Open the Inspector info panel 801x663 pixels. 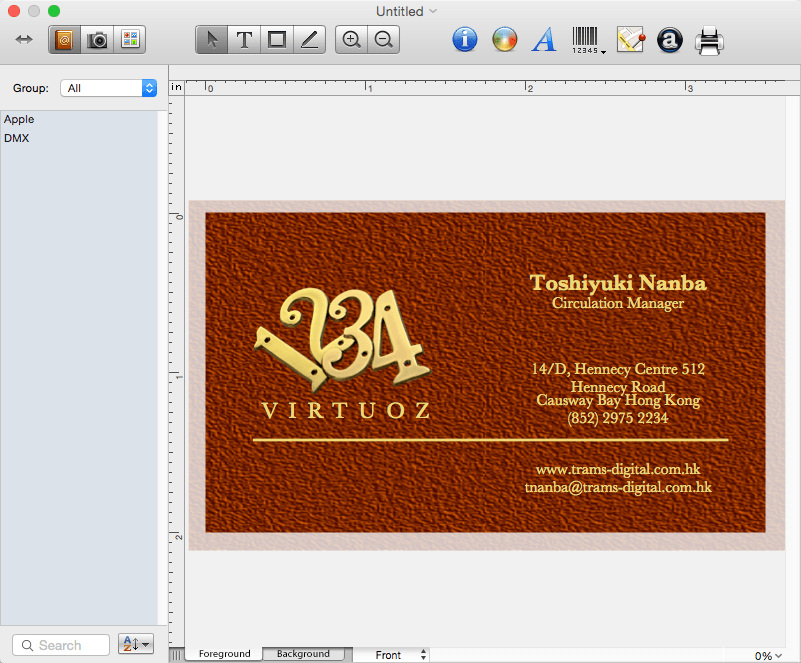coord(465,39)
